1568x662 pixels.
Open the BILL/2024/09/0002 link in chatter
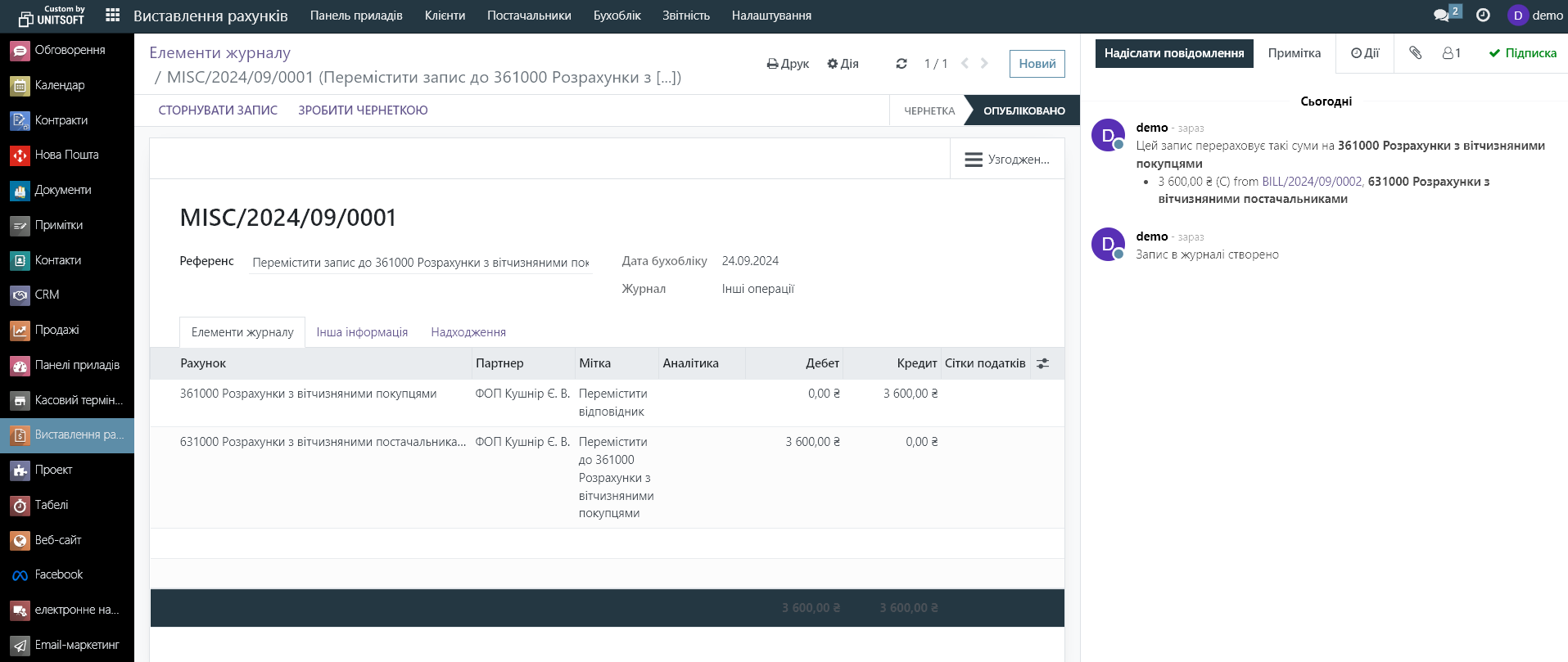(1312, 182)
